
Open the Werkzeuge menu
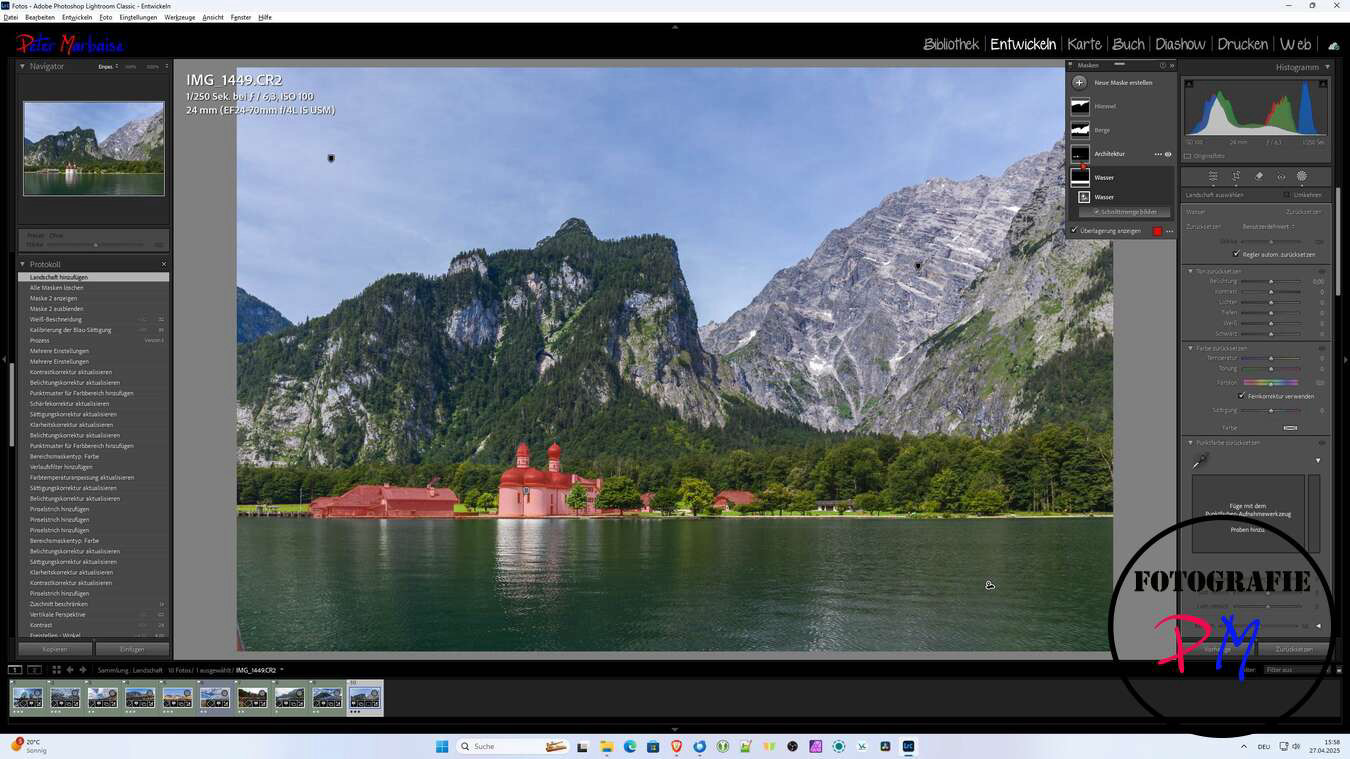pyautogui.click(x=180, y=17)
